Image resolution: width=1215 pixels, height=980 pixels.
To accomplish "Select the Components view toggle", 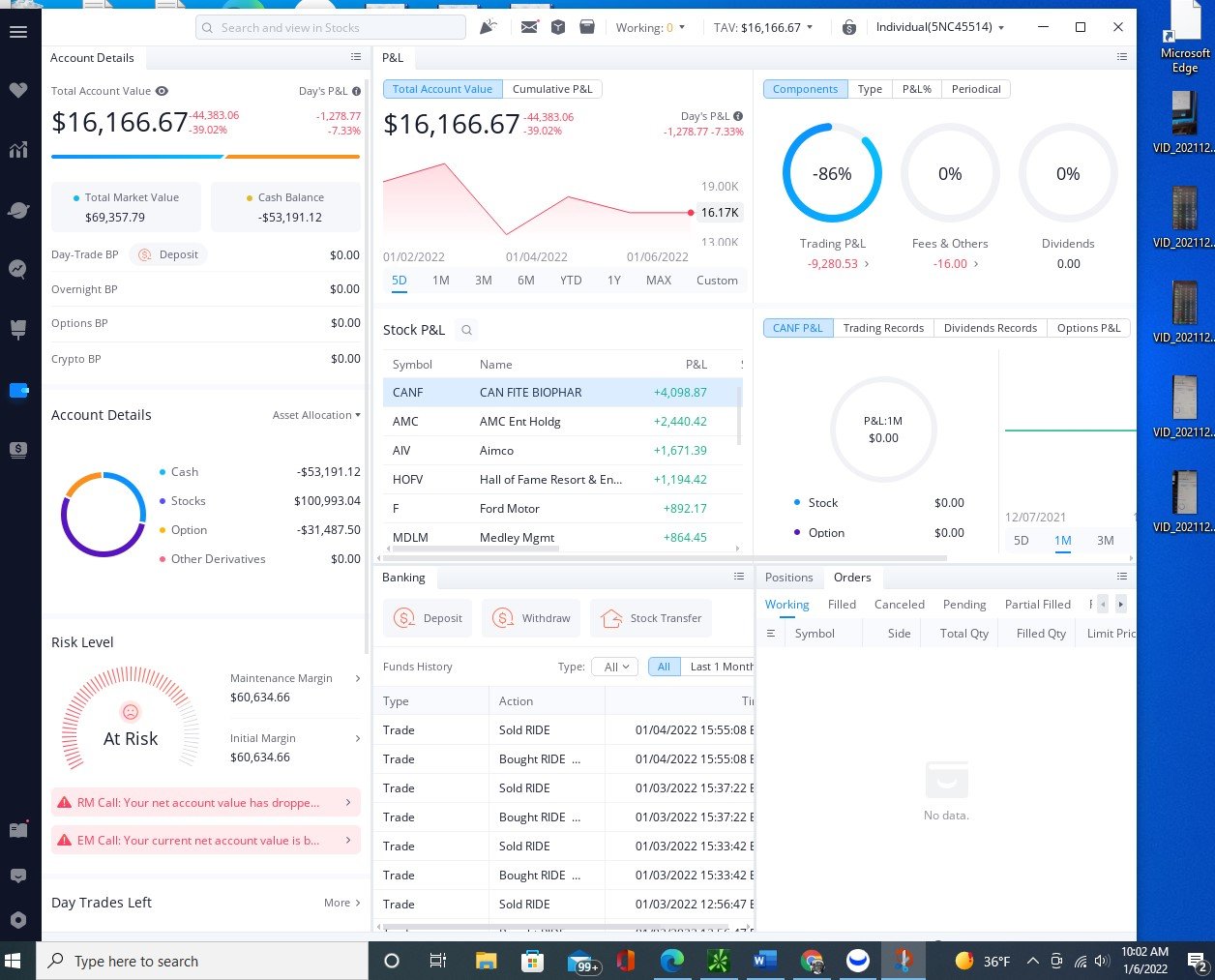I will (x=805, y=89).
